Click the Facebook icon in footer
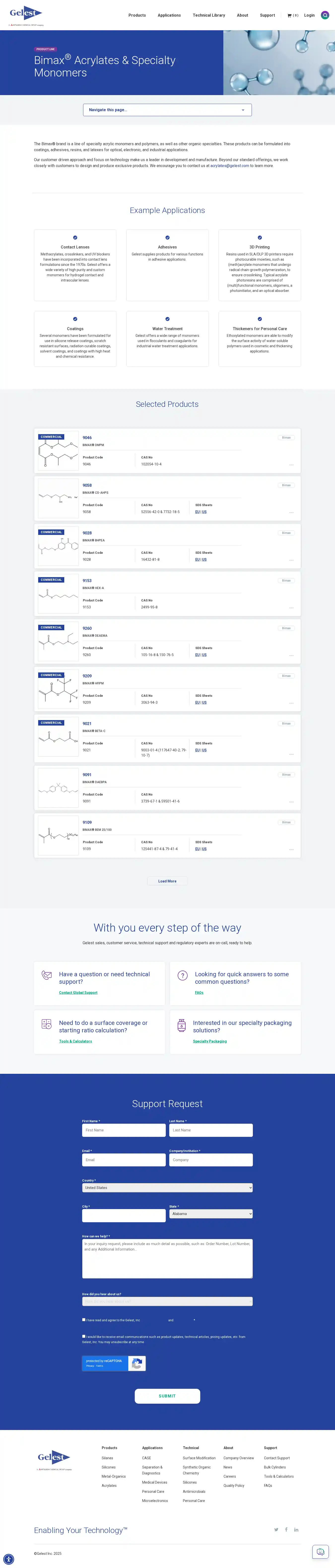335x1568 pixels. coord(286,1529)
